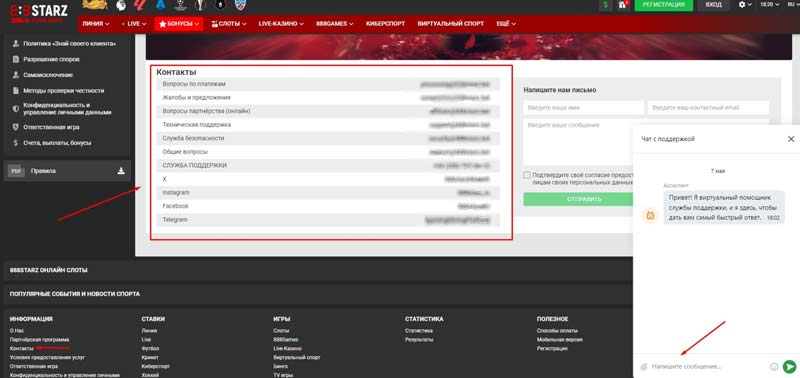
Task: Click the icon beside Разрешение споров
Action: (x=16, y=59)
